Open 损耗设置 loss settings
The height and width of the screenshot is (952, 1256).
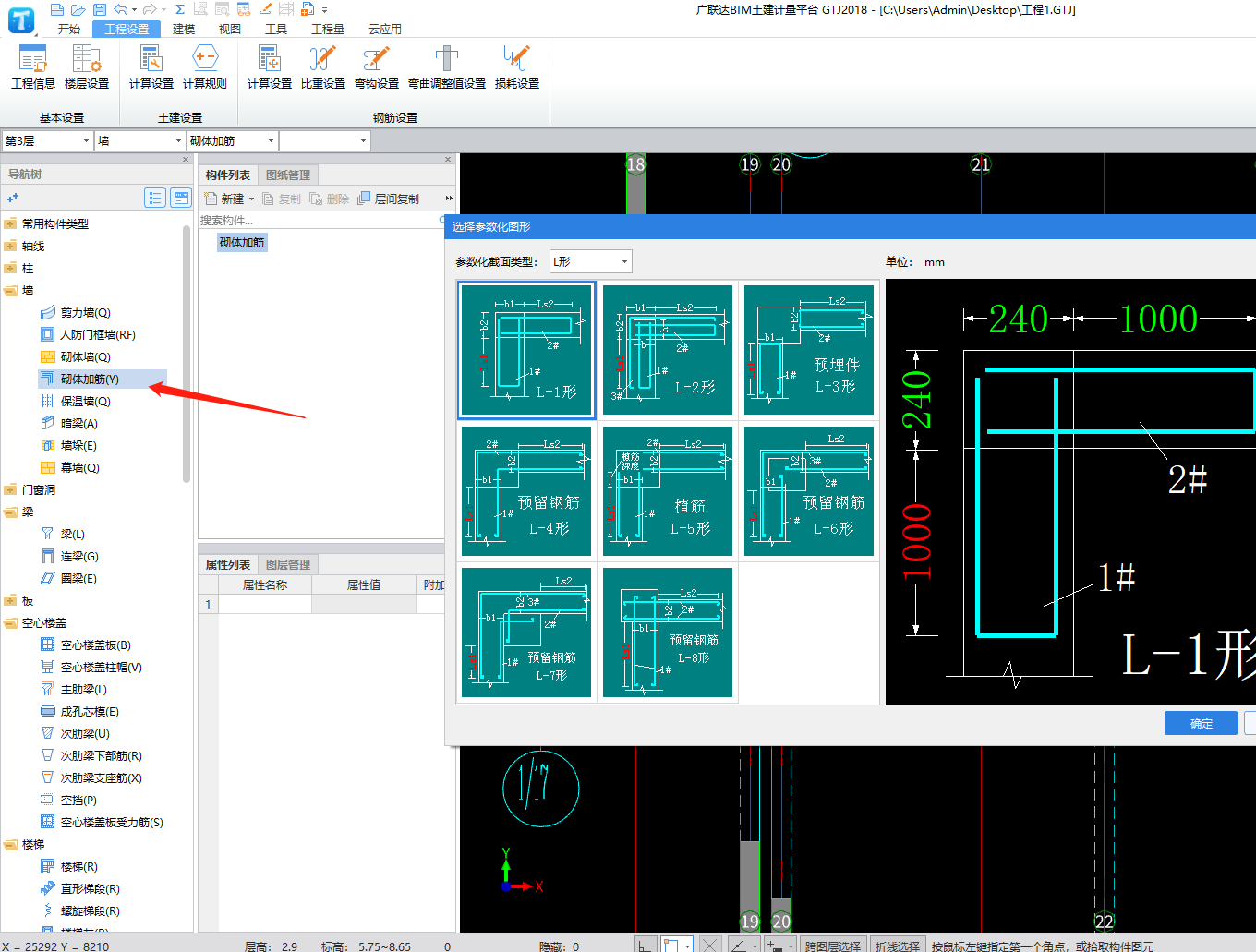(x=517, y=66)
